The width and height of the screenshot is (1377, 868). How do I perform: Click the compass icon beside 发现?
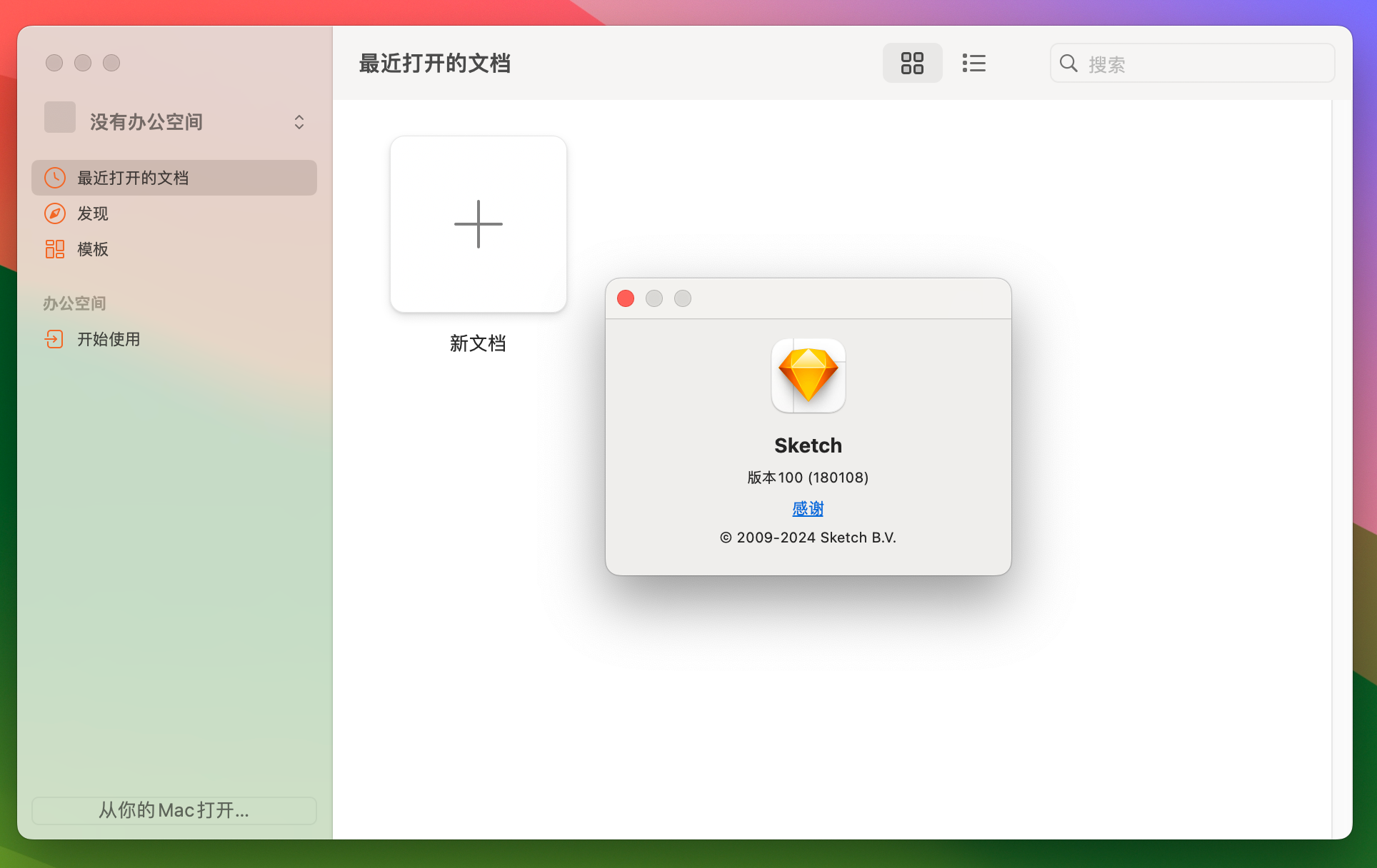pyautogui.click(x=55, y=213)
